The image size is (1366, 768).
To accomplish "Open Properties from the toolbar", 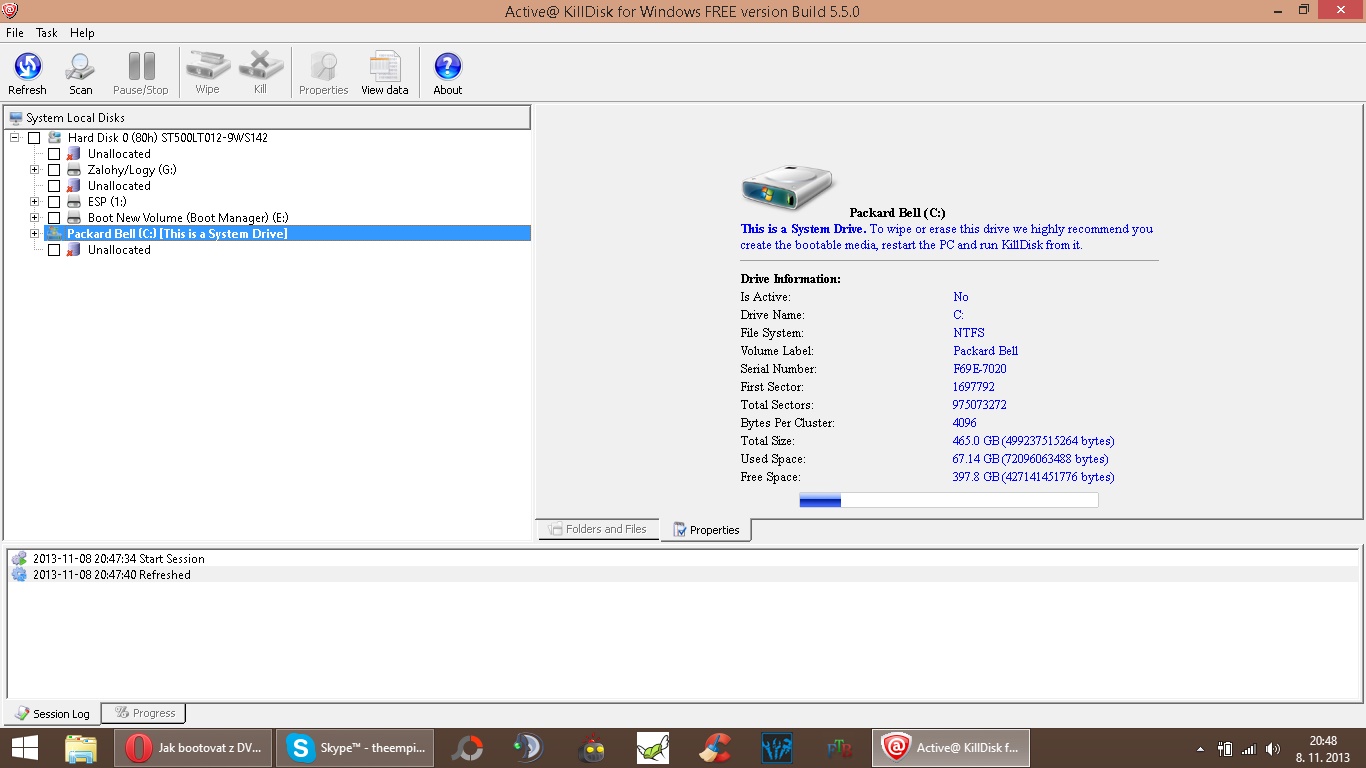I will (x=323, y=67).
